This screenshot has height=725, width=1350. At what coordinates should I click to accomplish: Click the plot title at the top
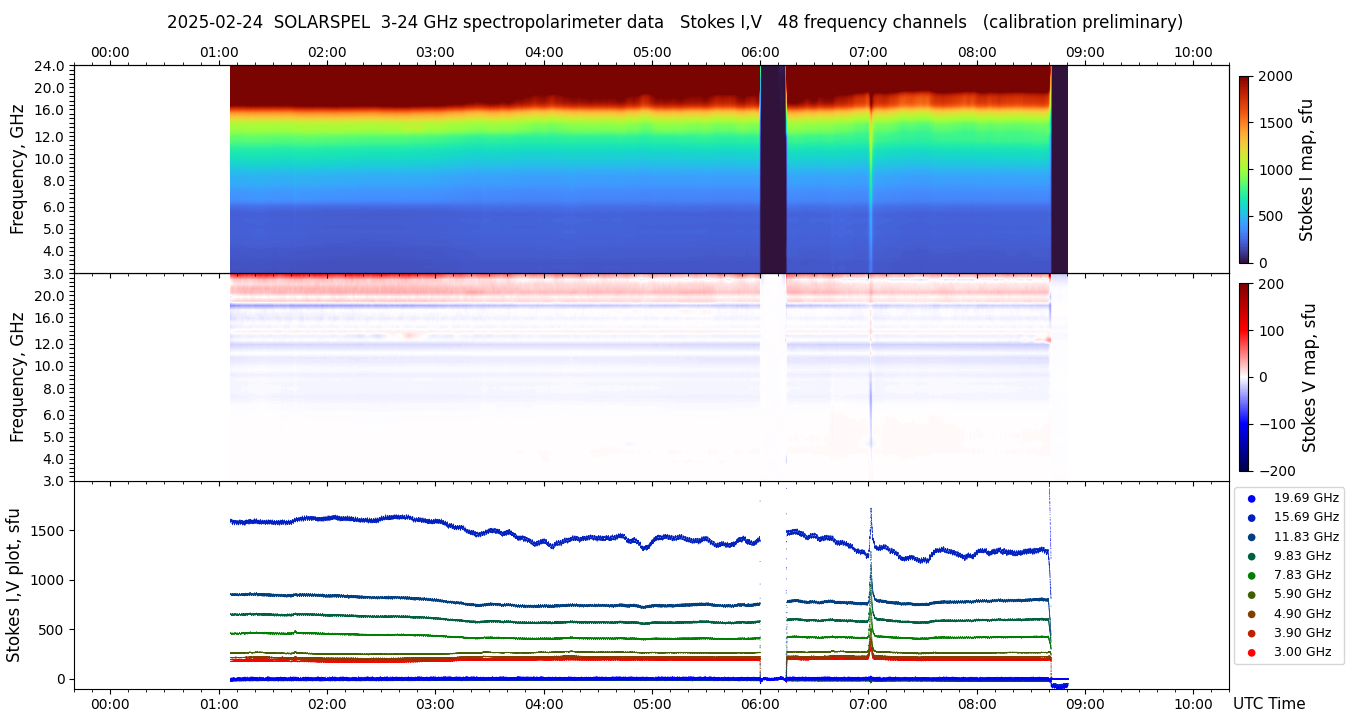click(x=674, y=22)
